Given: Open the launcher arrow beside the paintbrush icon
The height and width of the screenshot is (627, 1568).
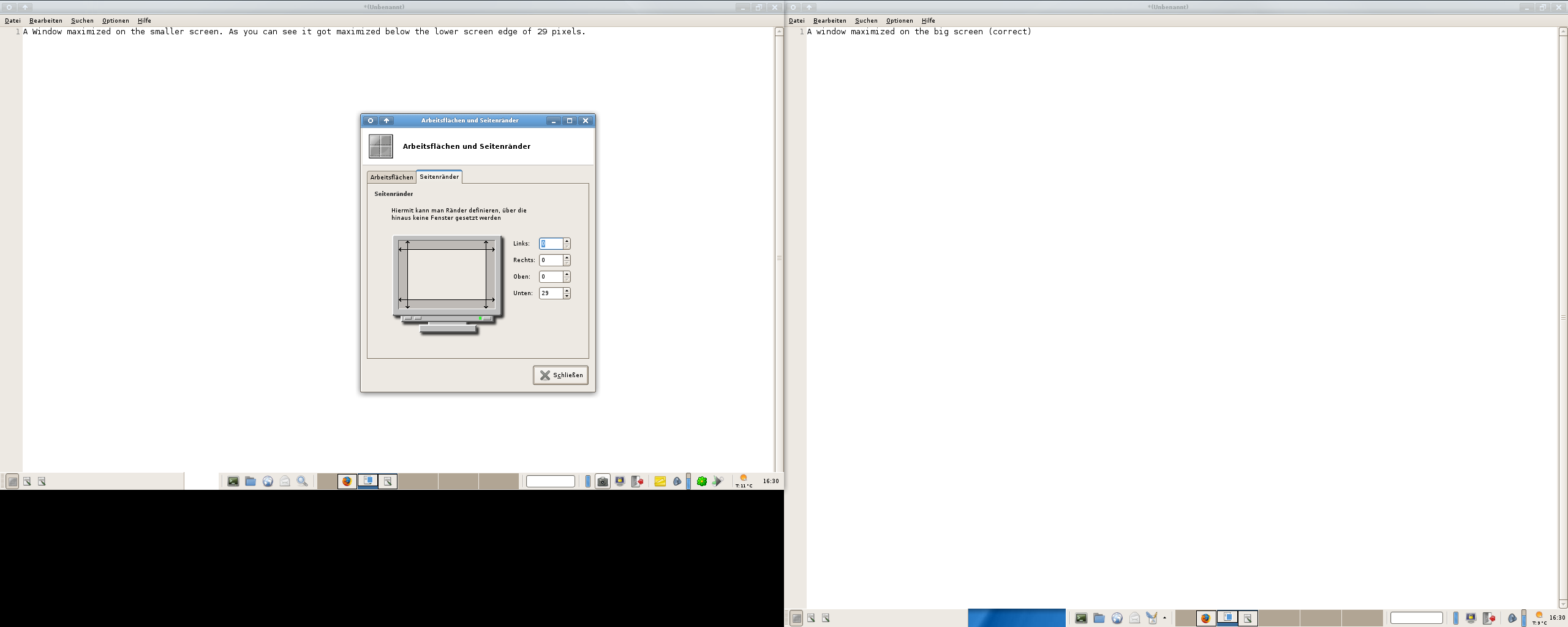Looking at the screenshot, I should click(x=1164, y=618).
